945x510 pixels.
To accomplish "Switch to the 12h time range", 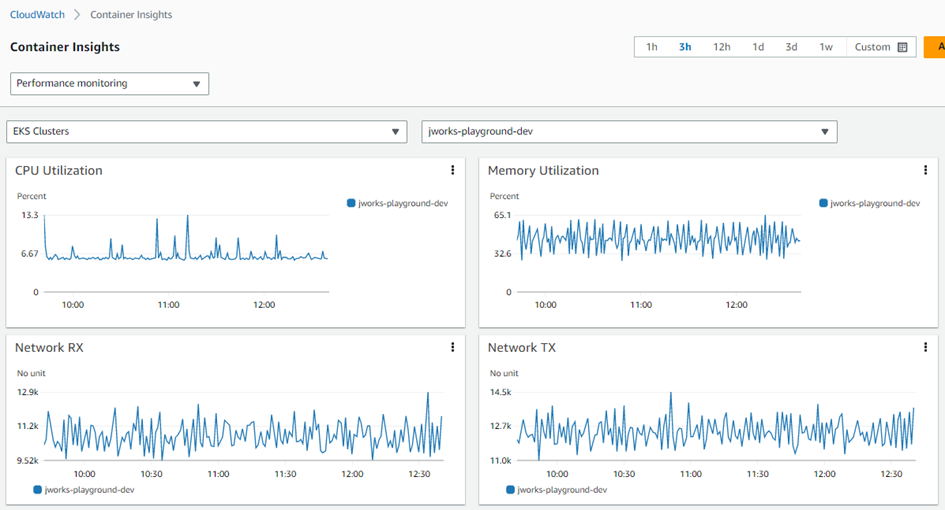I will pos(721,47).
